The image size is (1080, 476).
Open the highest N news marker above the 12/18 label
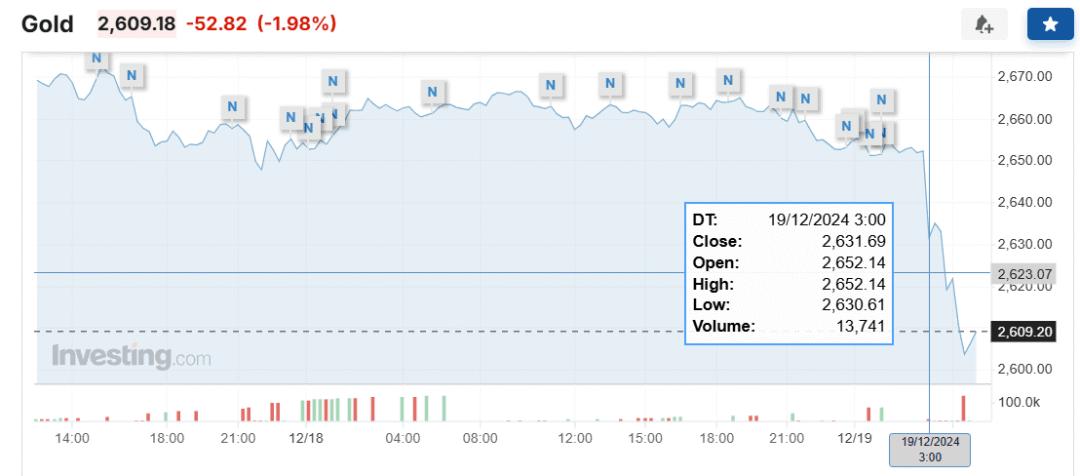click(333, 81)
